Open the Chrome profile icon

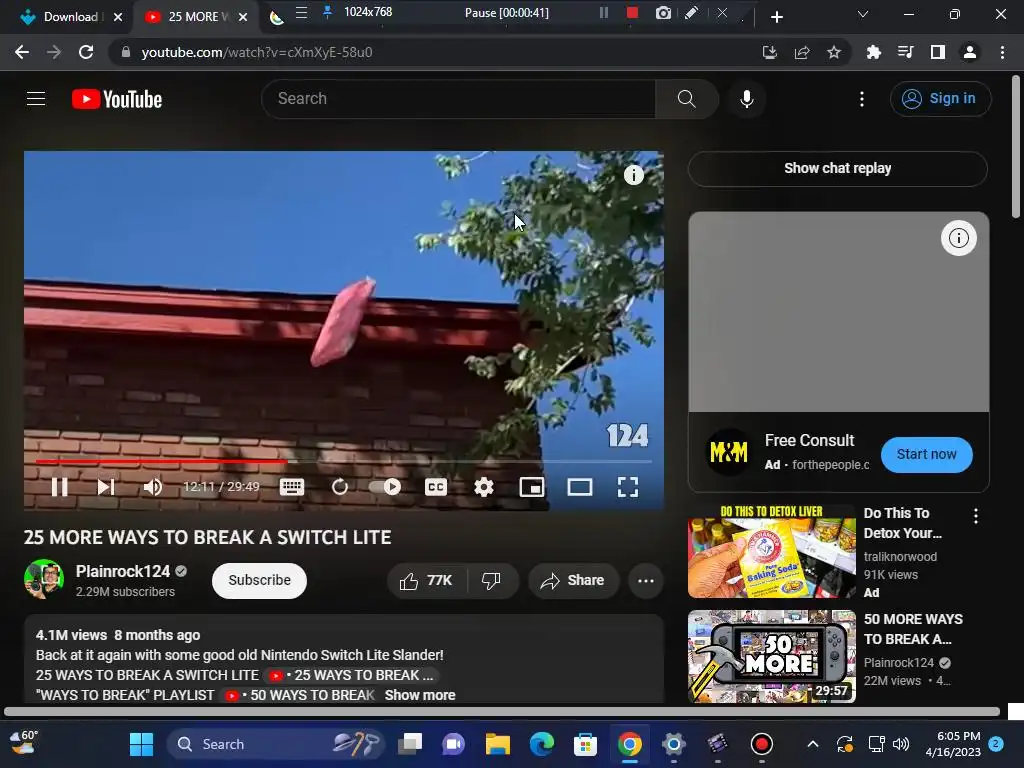point(970,52)
